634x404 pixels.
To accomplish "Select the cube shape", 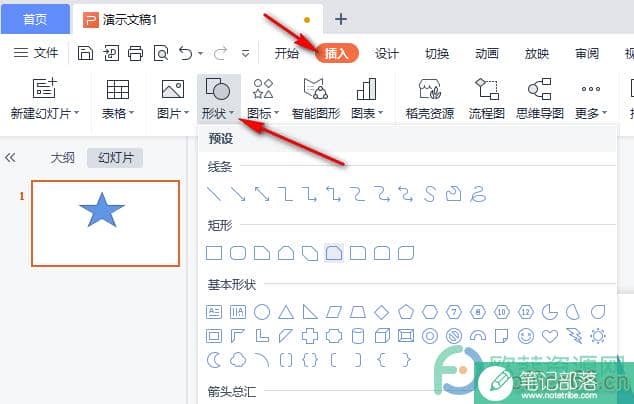I will click(382, 336).
